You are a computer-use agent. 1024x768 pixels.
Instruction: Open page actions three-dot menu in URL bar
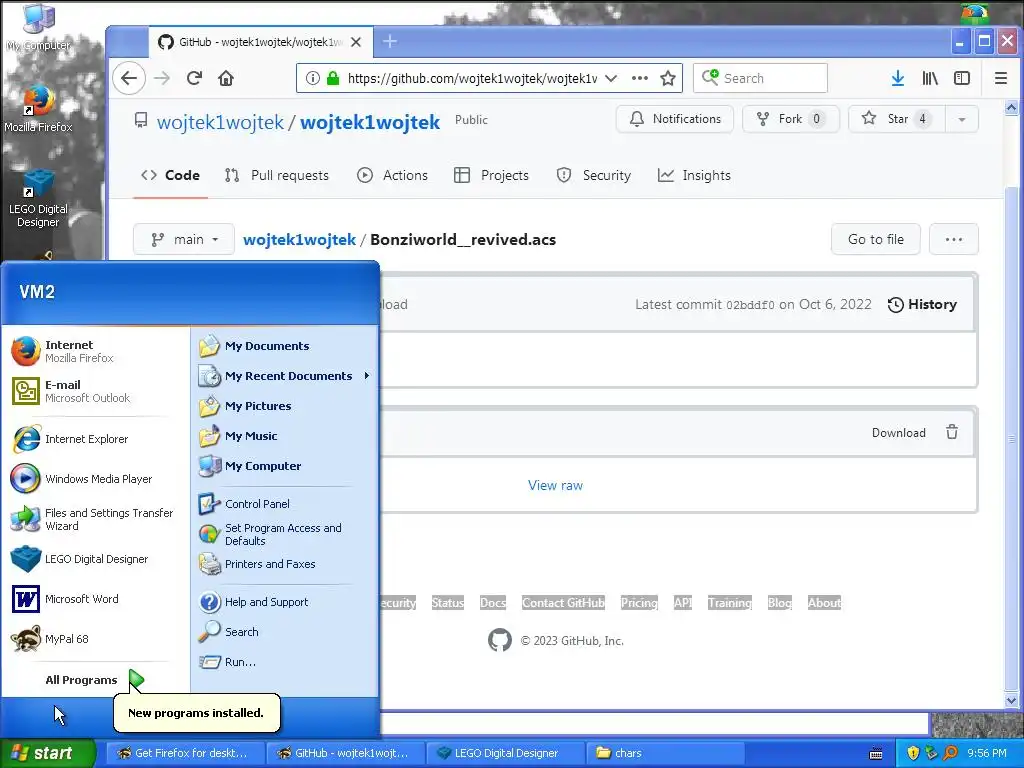(x=639, y=78)
